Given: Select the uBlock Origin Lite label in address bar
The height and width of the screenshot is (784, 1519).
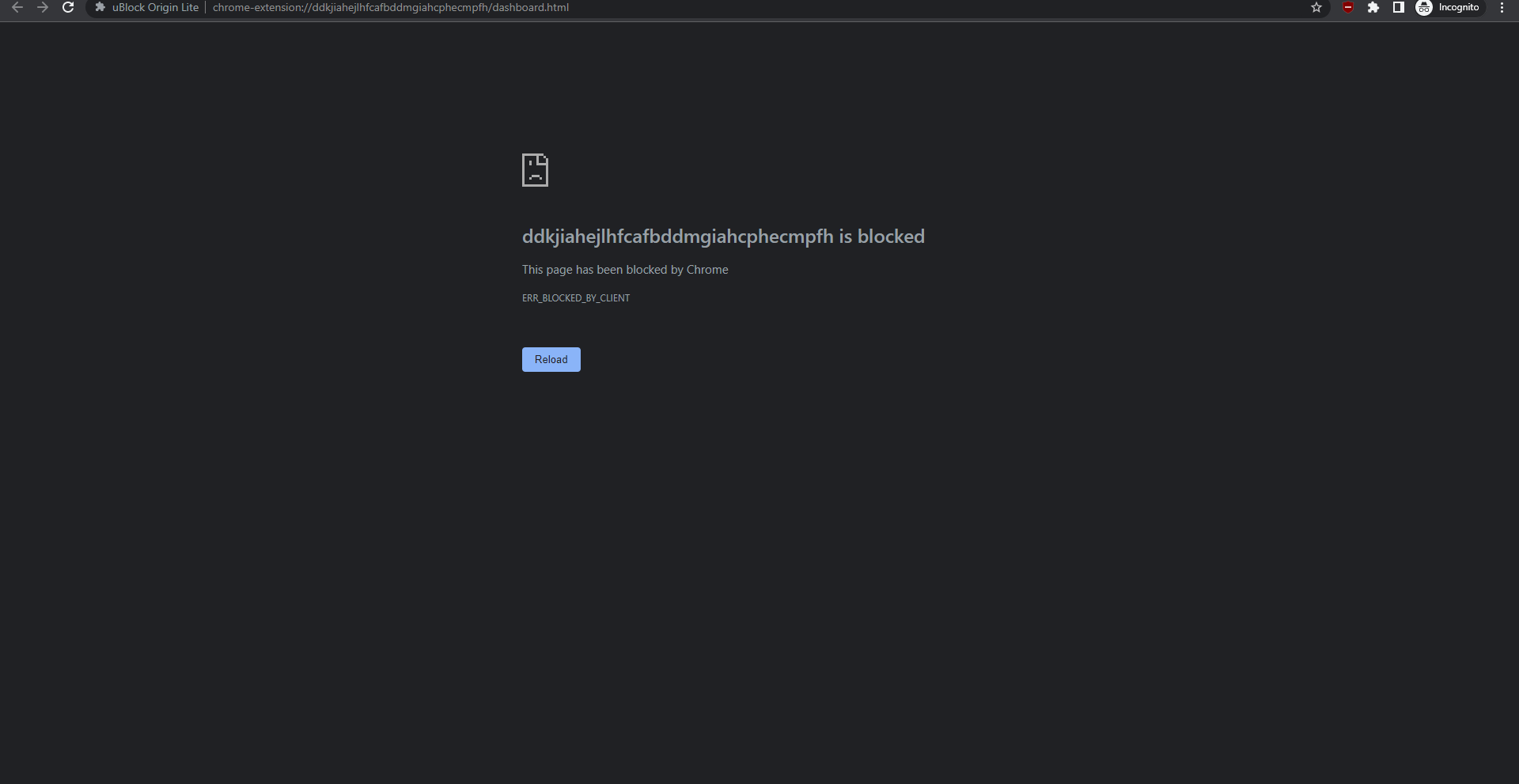Looking at the screenshot, I should coord(154,7).
